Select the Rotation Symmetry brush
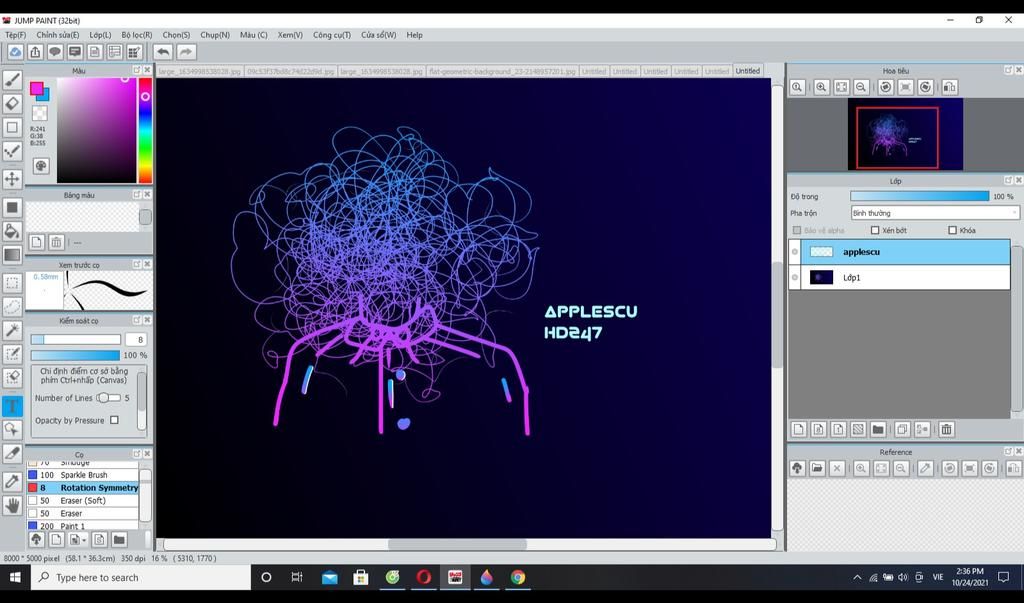The height and width of the screenshot is (603, 1024). (x=83, y=487)
